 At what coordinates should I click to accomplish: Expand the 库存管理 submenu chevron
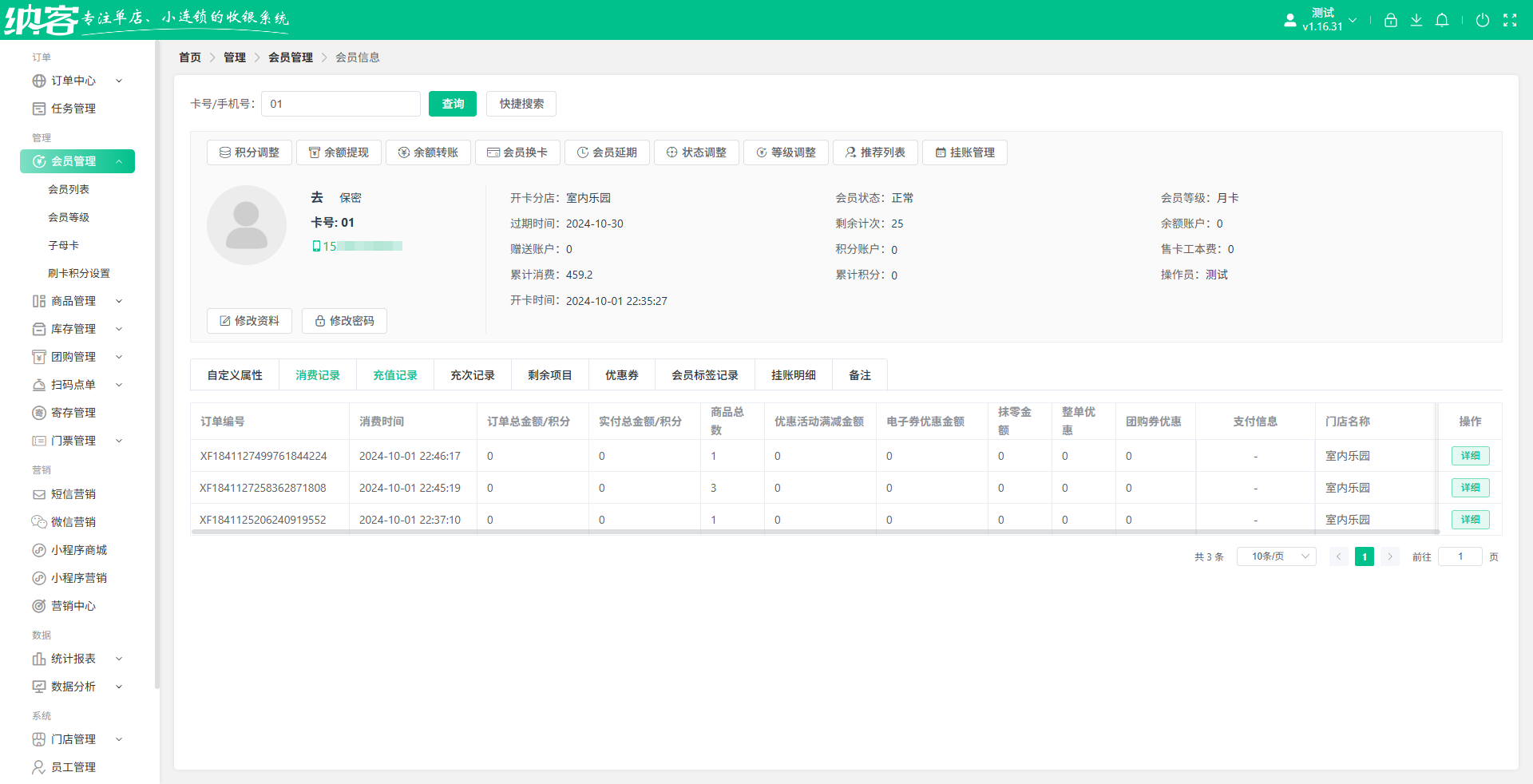click(x=119, y=329)
